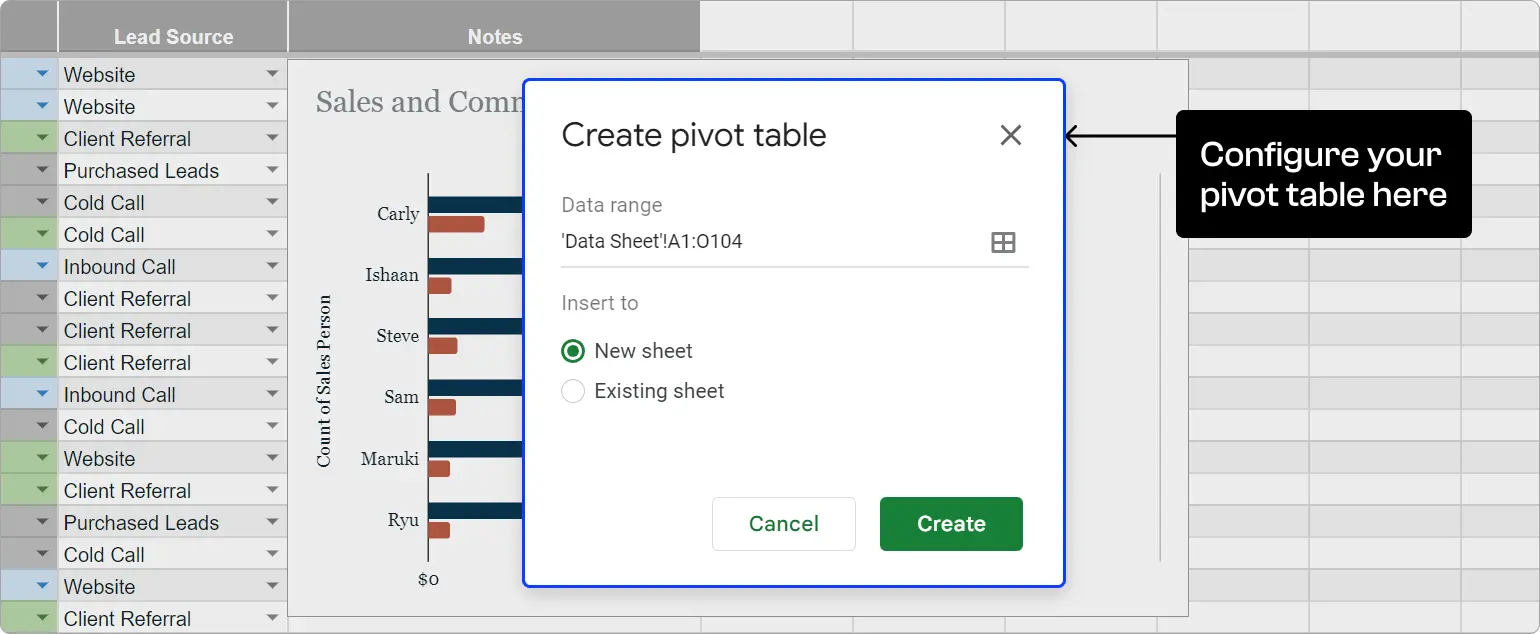Viewport: 1540px width, 634px height.
Task: Select the New sheet radio button
Action: [573, 351]
